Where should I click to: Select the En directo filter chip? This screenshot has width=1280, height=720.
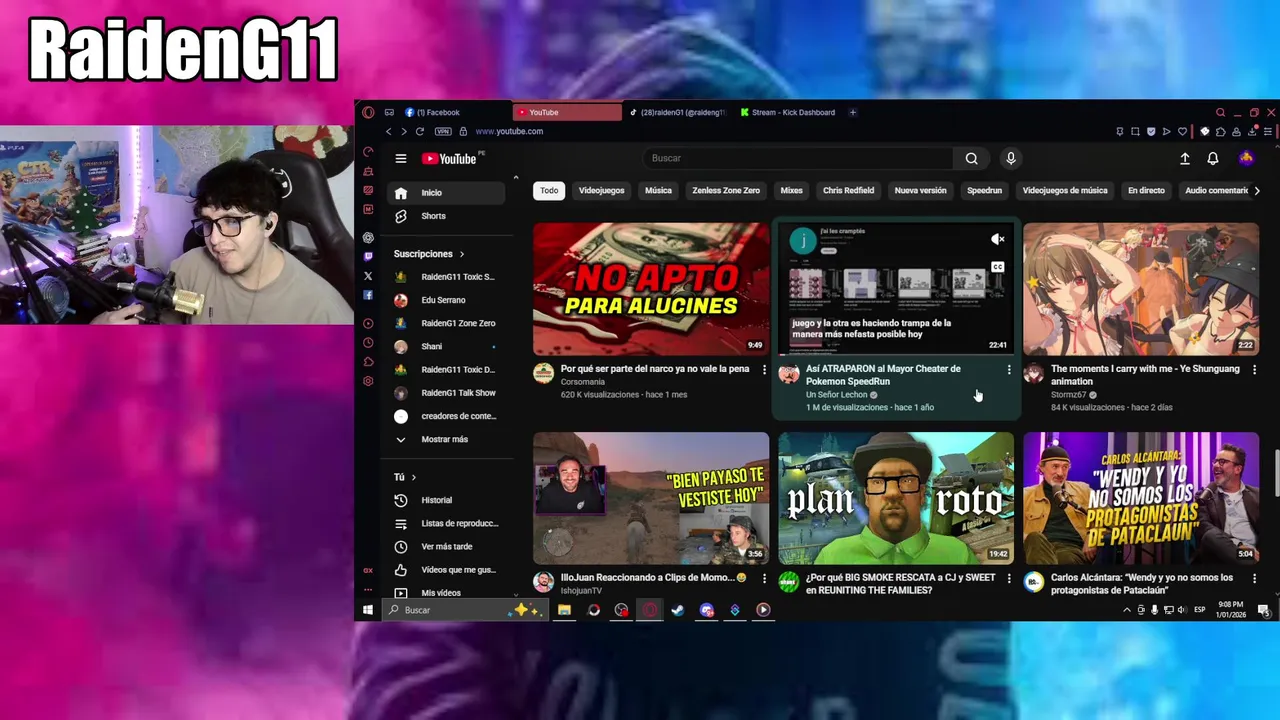coord(1146,190)
